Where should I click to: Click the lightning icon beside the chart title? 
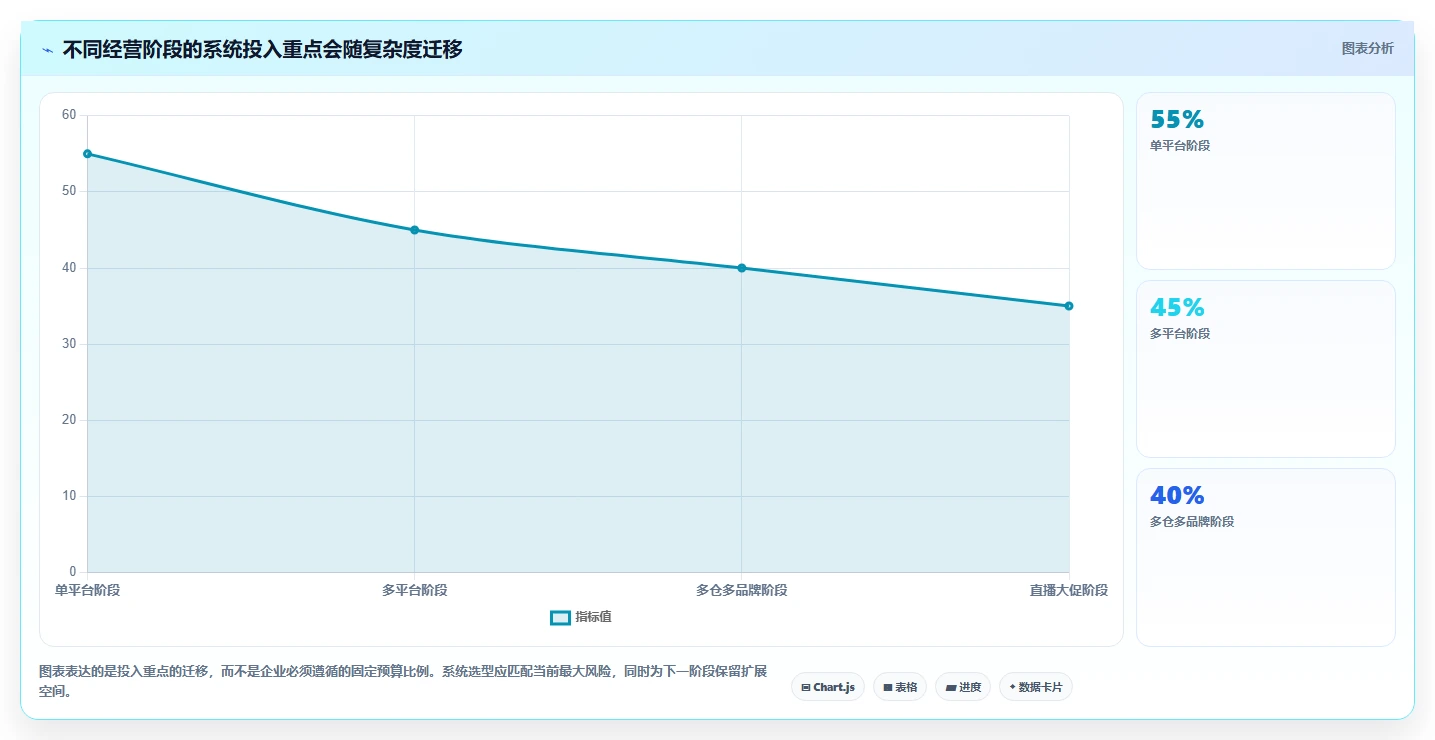point(47,50)
